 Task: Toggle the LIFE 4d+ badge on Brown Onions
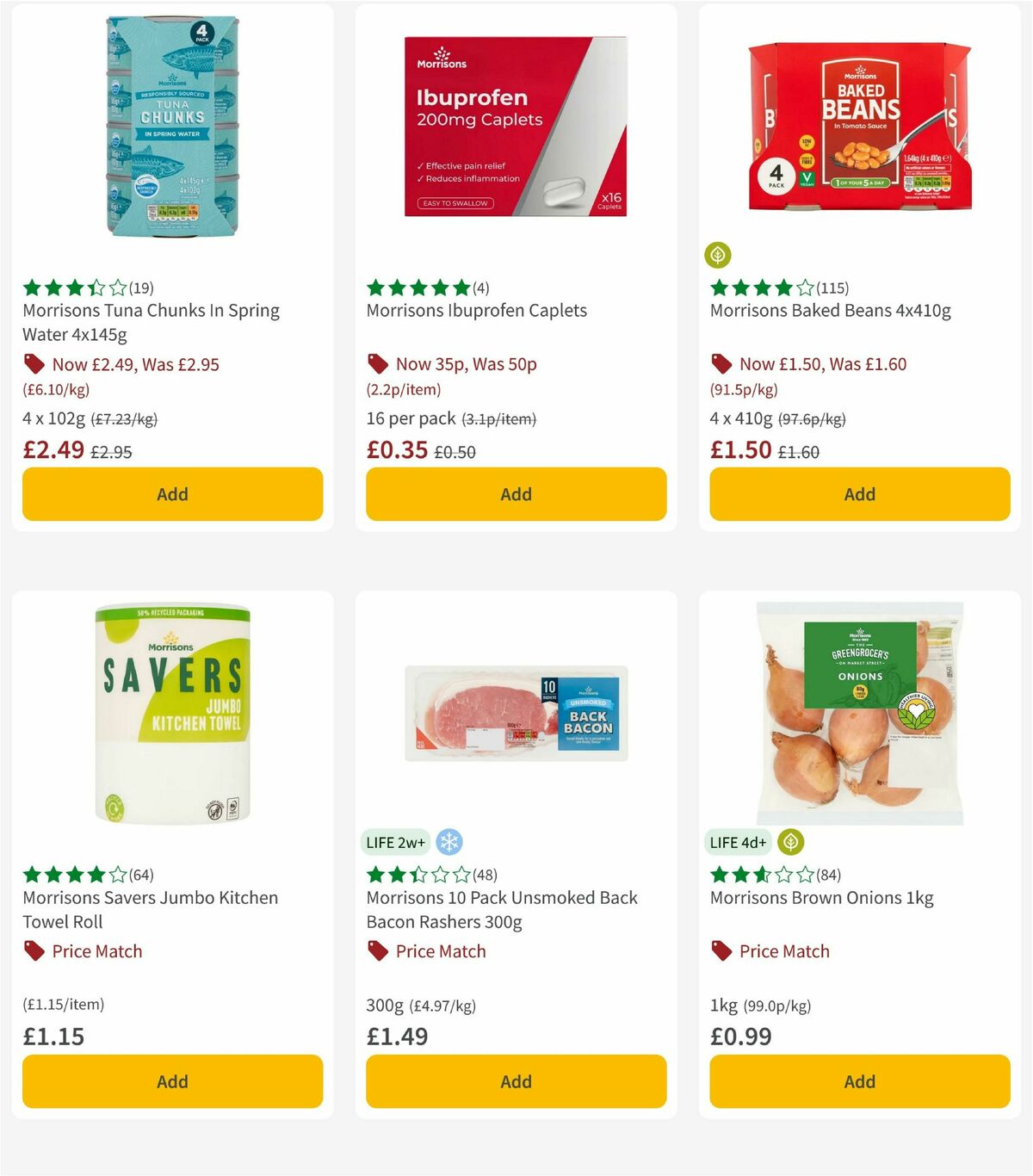point(738,842)
